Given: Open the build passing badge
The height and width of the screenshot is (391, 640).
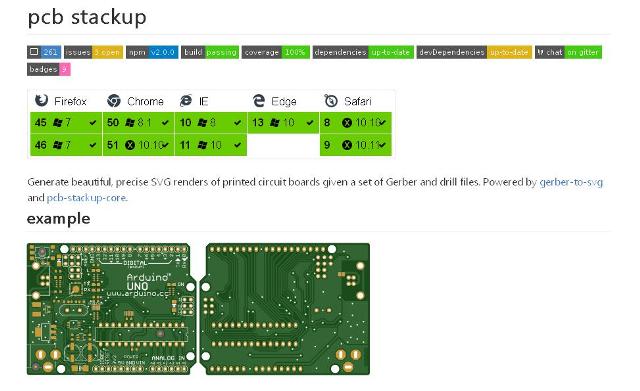Looking at the screenshot, I should coord(210,52).
